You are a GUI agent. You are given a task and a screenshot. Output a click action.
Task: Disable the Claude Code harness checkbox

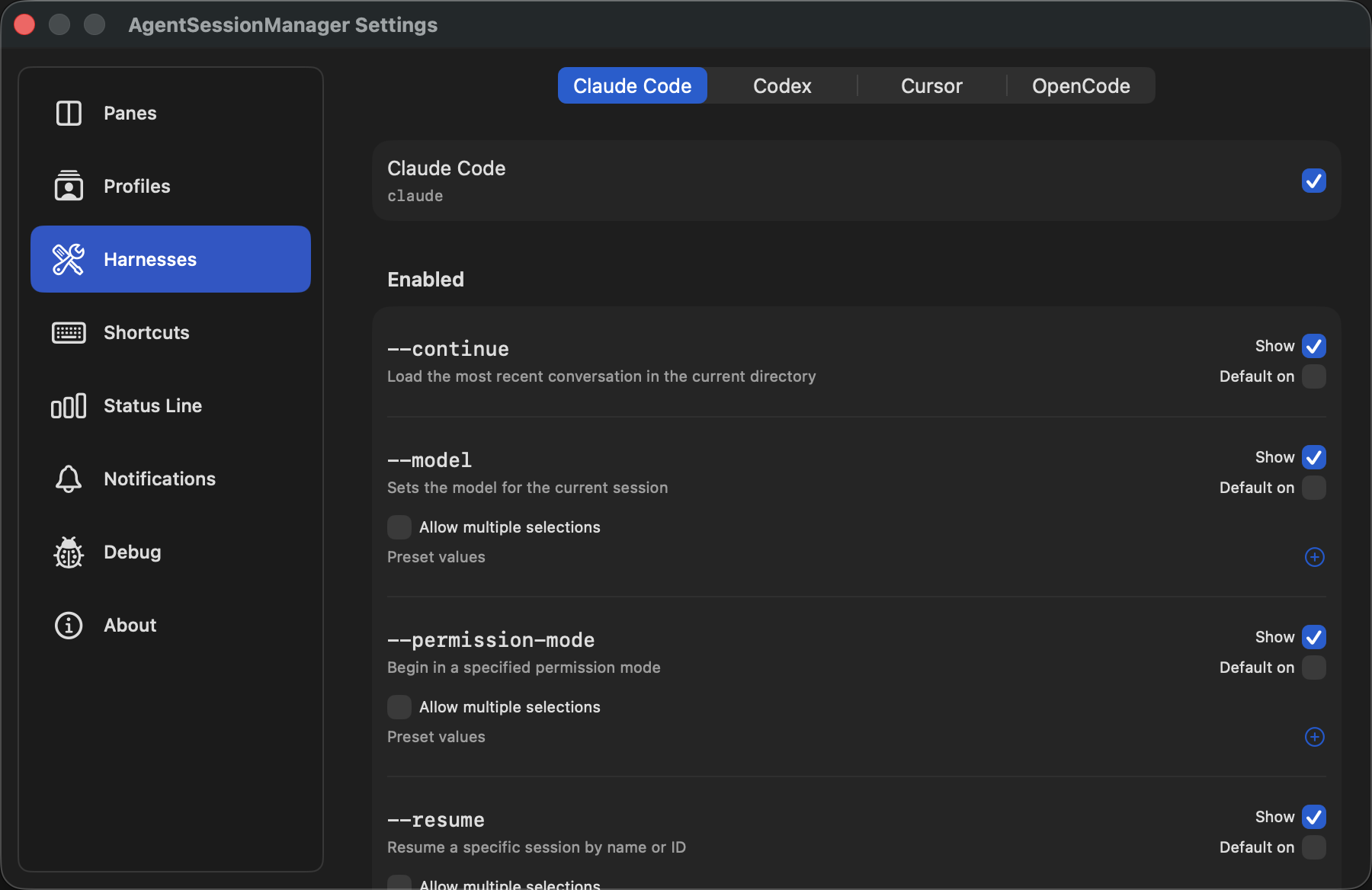pyautogui.click(x=1314, y=181)
